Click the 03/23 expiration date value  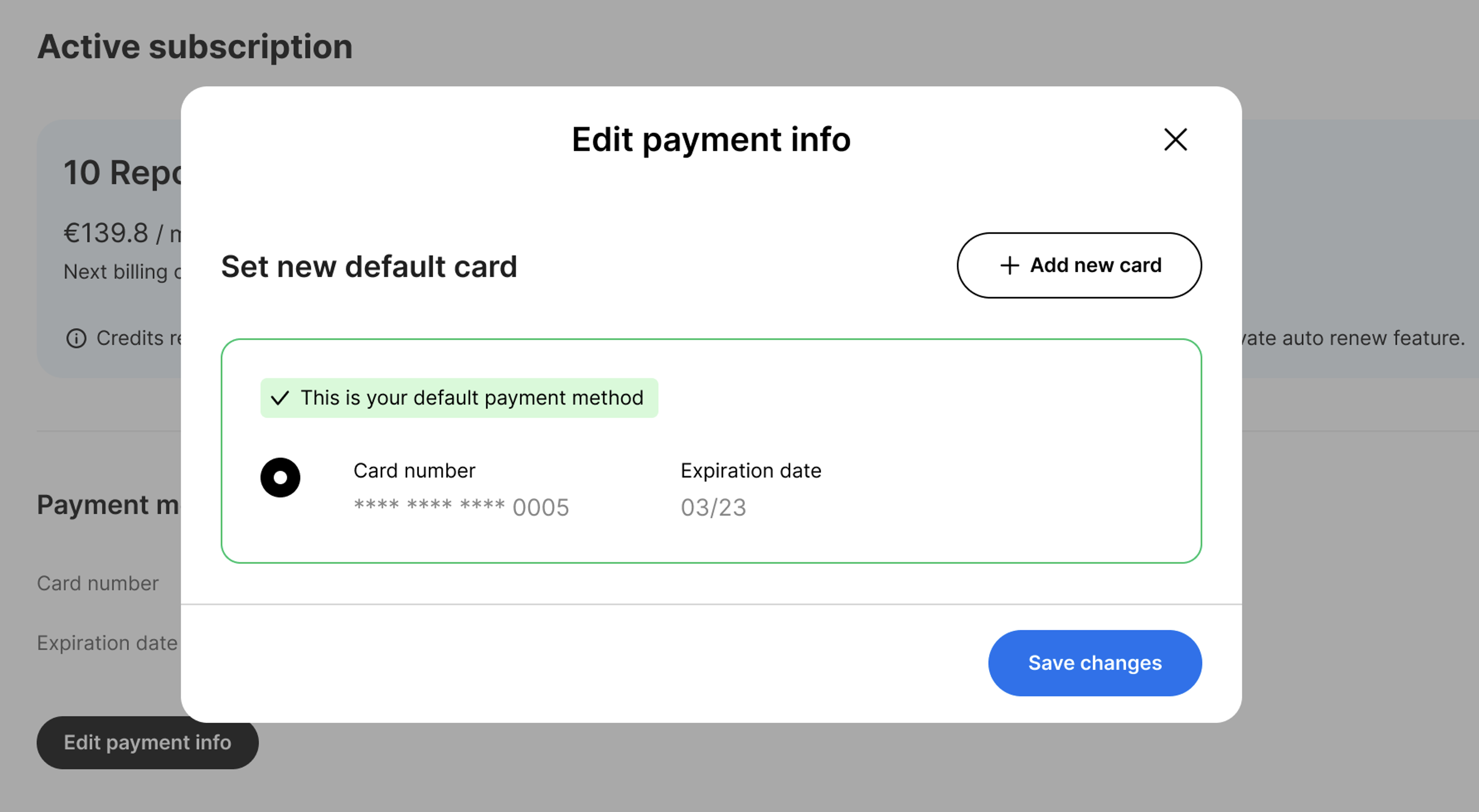click(x=713, y=507)
